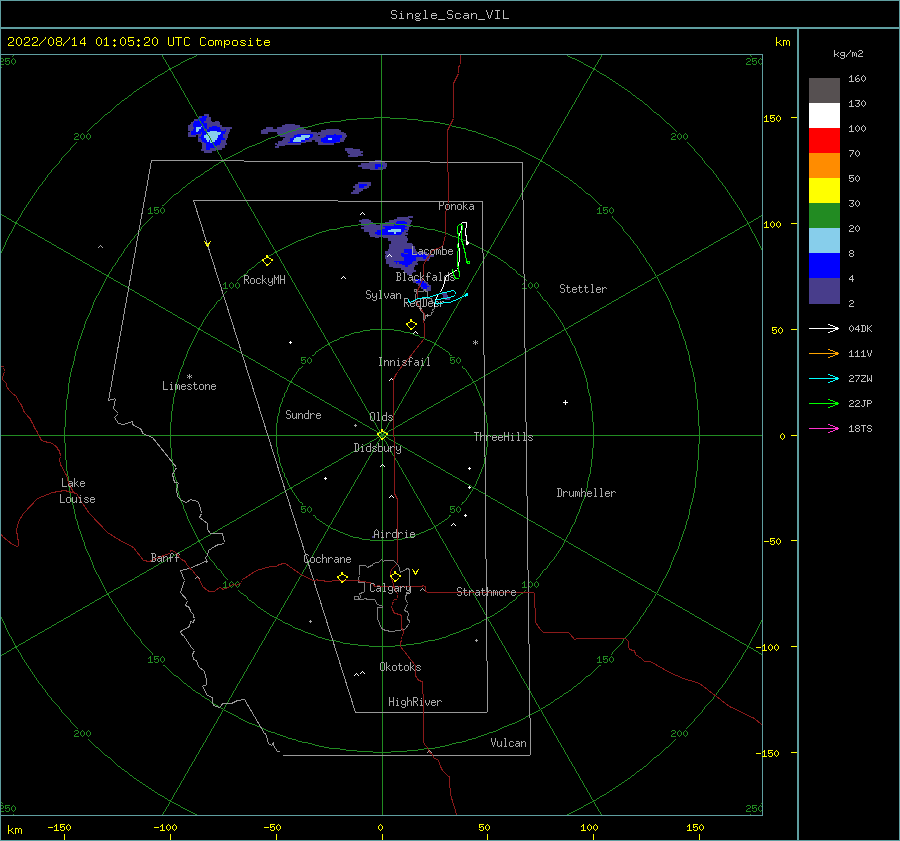Image resolution: width=900 pixels, height=841 pixels.
Task: Click the green 22JP storm track near Lacombe
Action: tap(460, 250)
